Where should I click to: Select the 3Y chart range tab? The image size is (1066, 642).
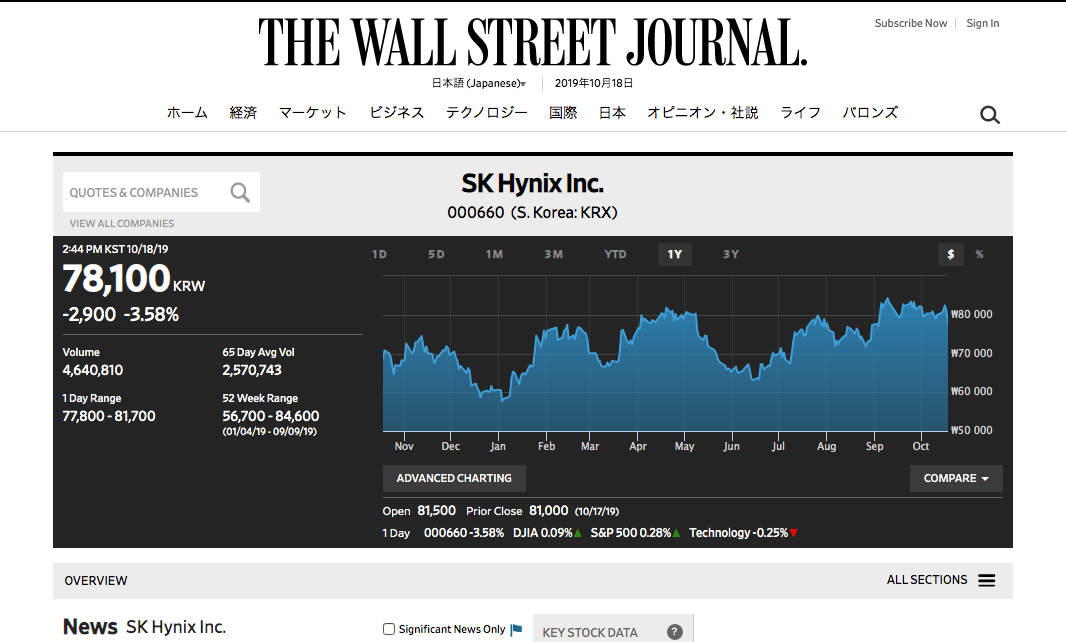[x=731, y=254]
